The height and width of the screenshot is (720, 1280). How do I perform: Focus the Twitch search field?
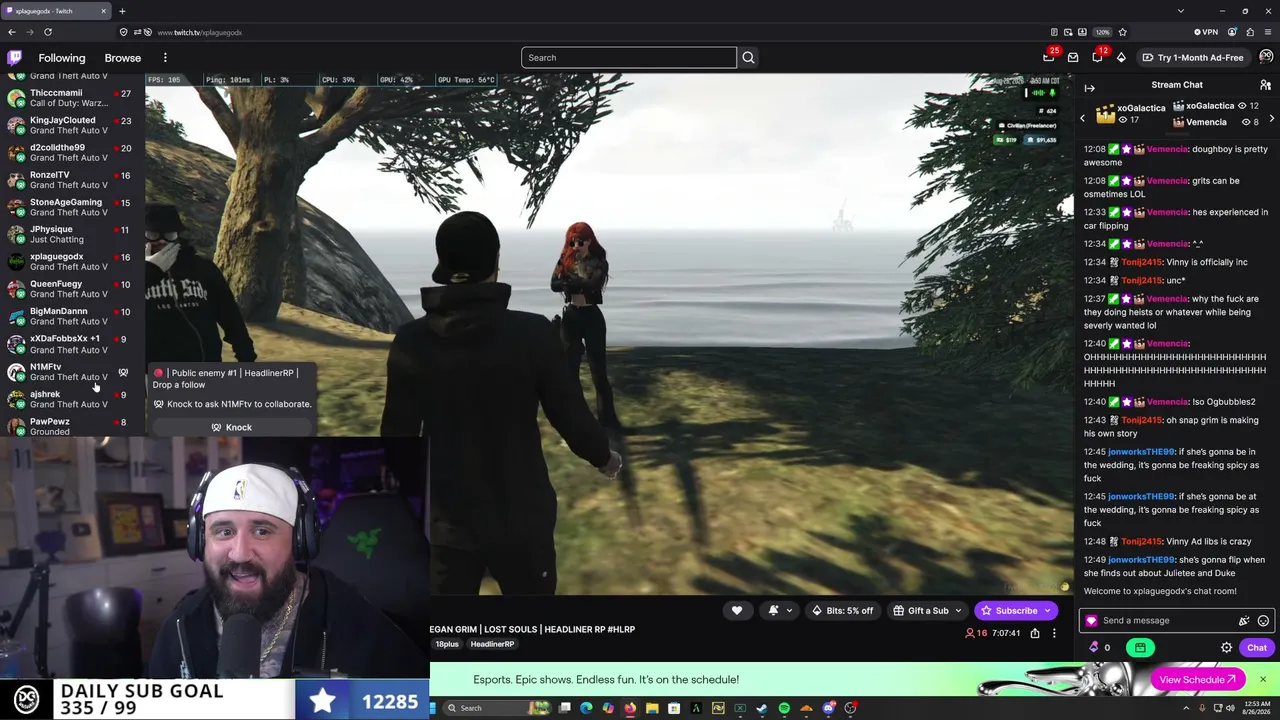[628, 58]
